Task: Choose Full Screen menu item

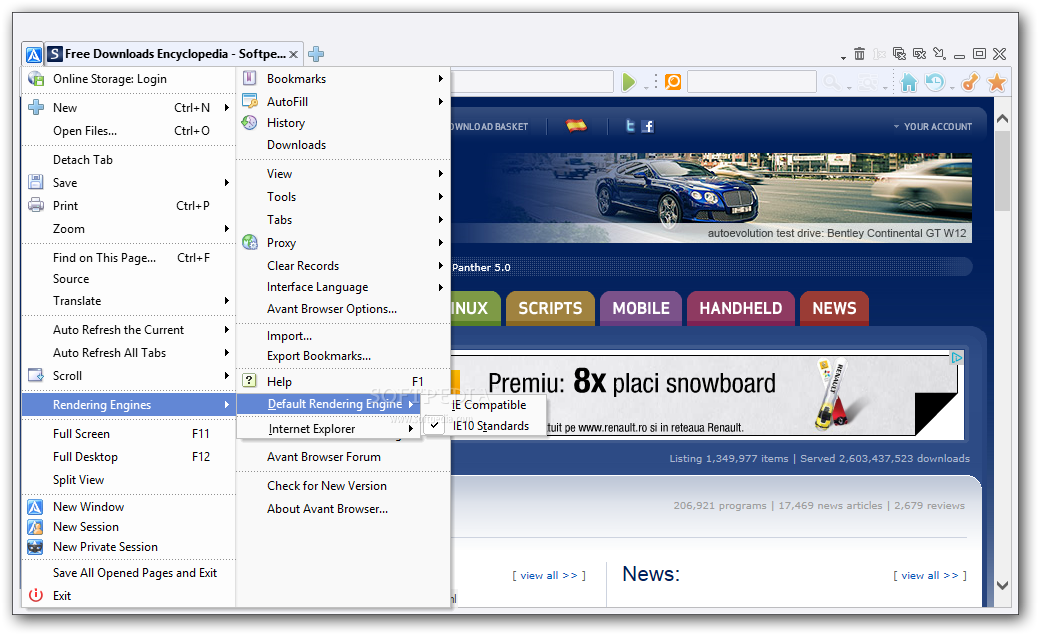Action: click(129, 433)
